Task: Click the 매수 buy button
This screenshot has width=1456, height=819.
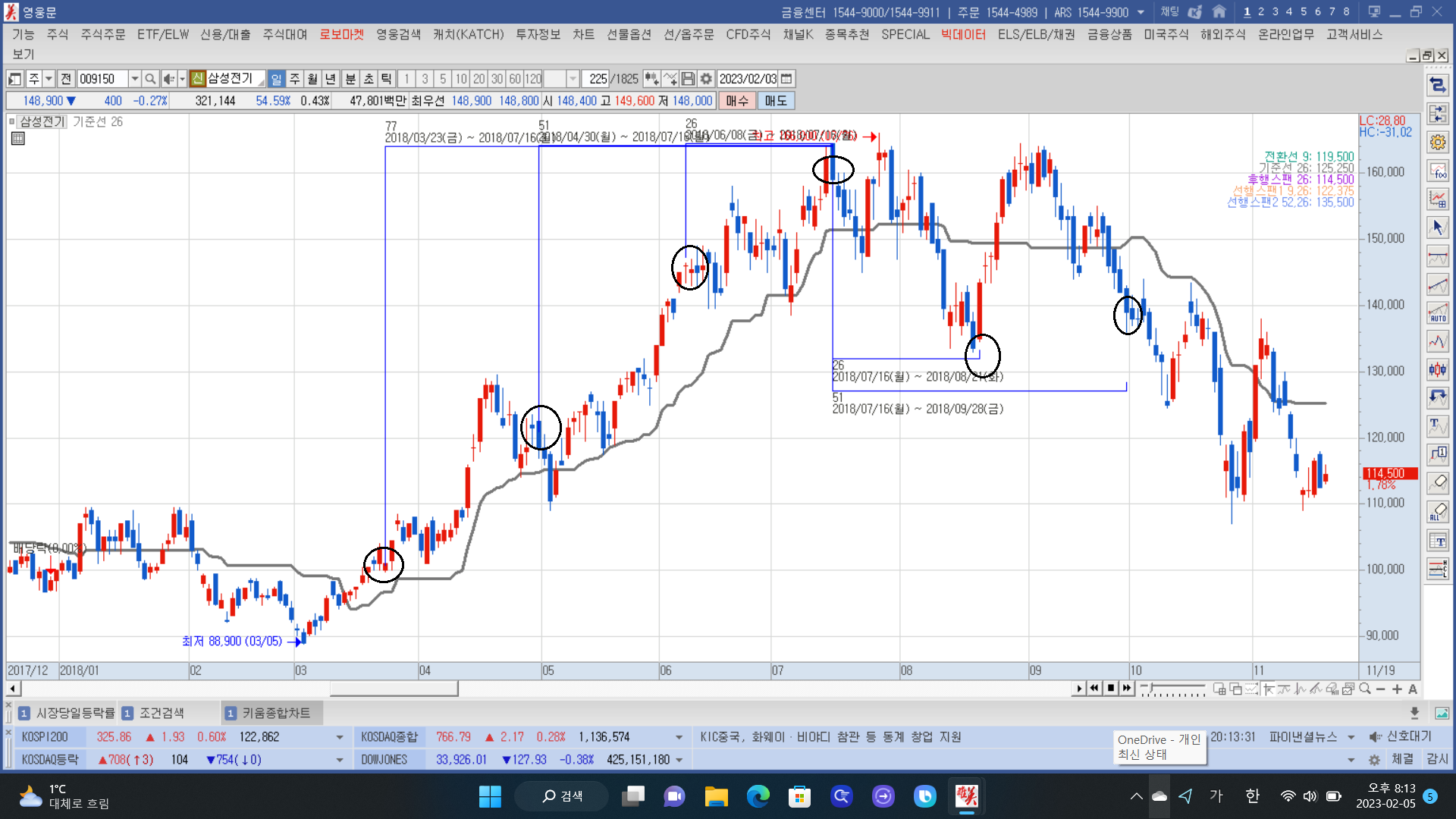Action: coord(736,101)
